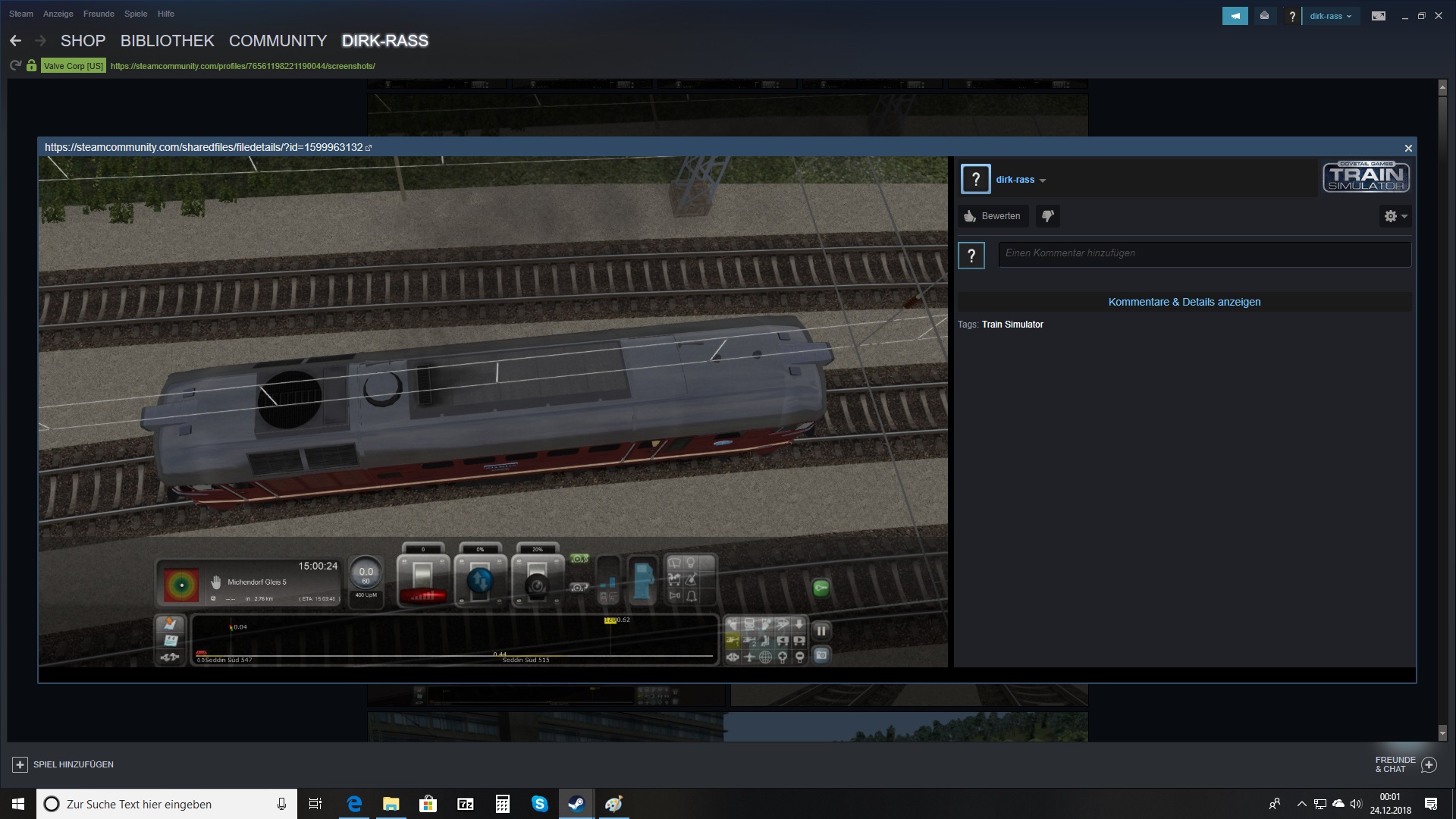Click the Bewerten thumbs up button
Screen dimensions: 1456x819
(993, 216)
